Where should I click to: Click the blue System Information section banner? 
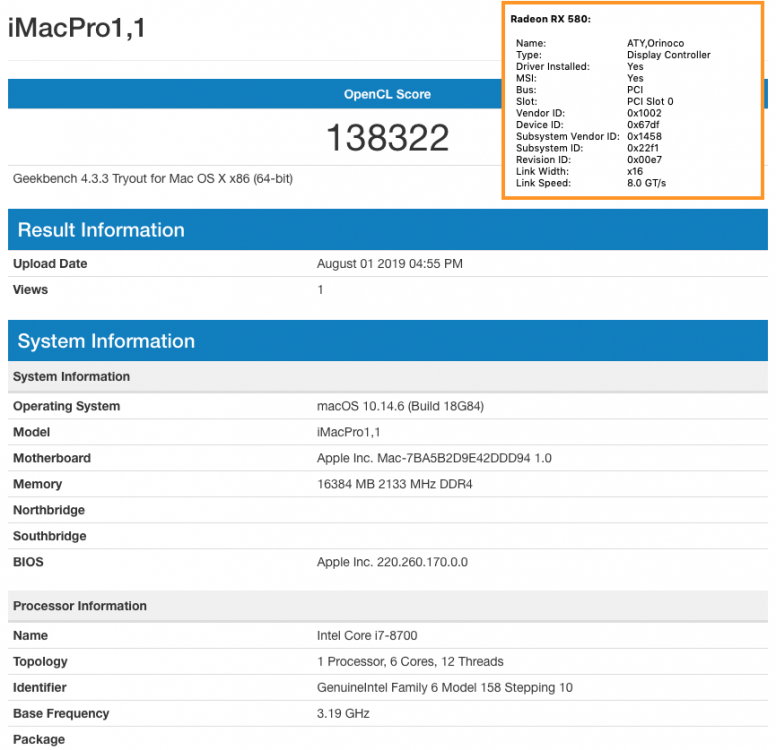click(x=388, y=341)
